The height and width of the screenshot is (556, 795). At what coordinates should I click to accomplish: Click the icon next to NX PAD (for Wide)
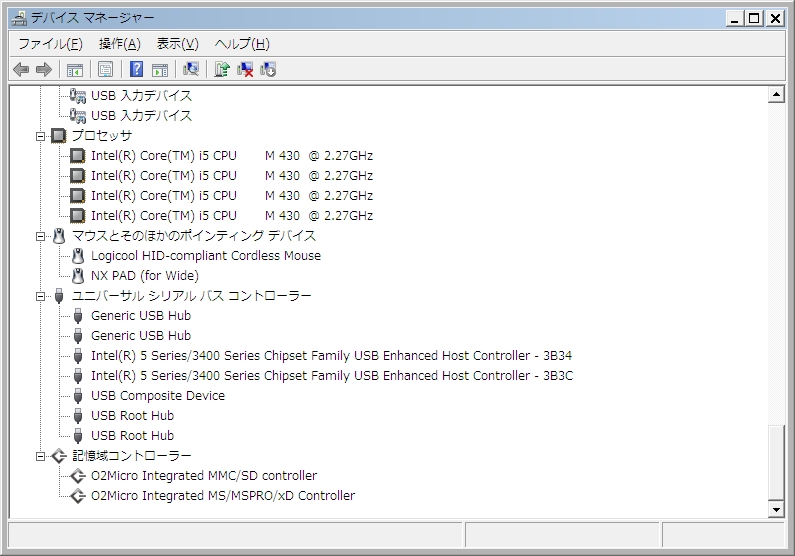(x=78, y=276)
